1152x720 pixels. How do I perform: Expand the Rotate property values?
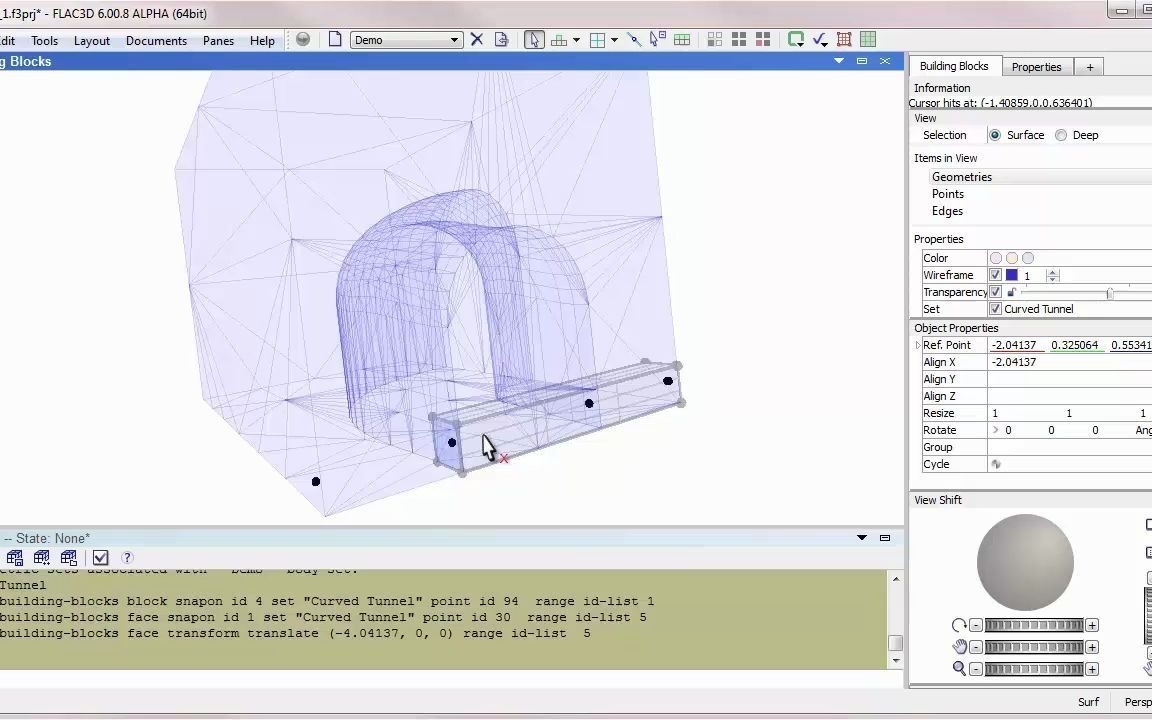pos(997,430)
